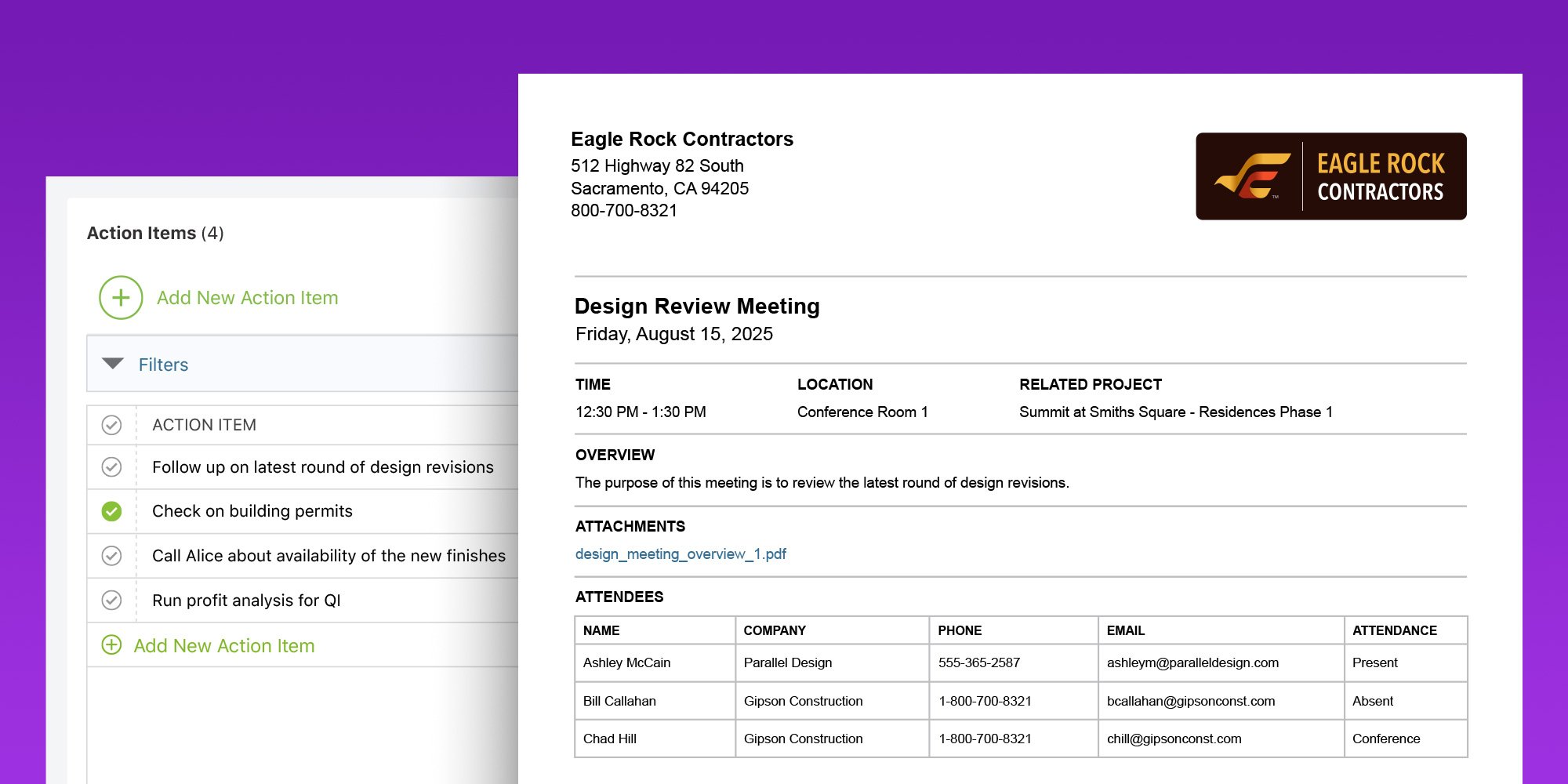Click the large green plus circle icon
Image resolution: width=1568 pixels, height=784 pixels.
121,298
